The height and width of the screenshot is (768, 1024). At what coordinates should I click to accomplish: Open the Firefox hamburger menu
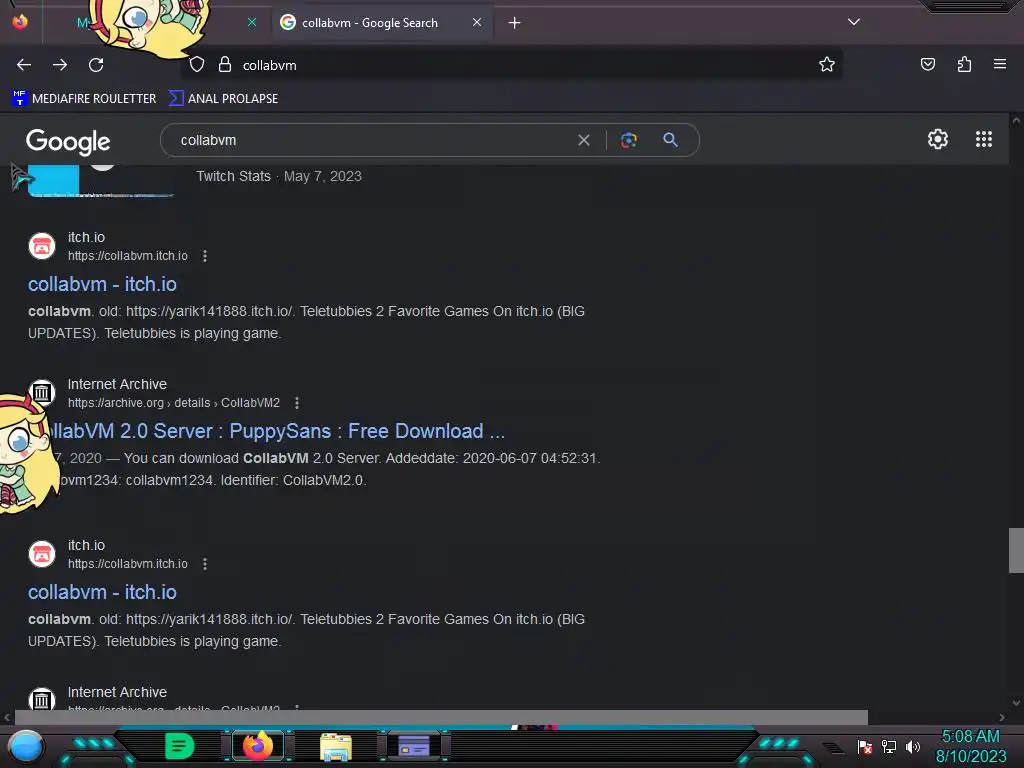(1000, 64)
